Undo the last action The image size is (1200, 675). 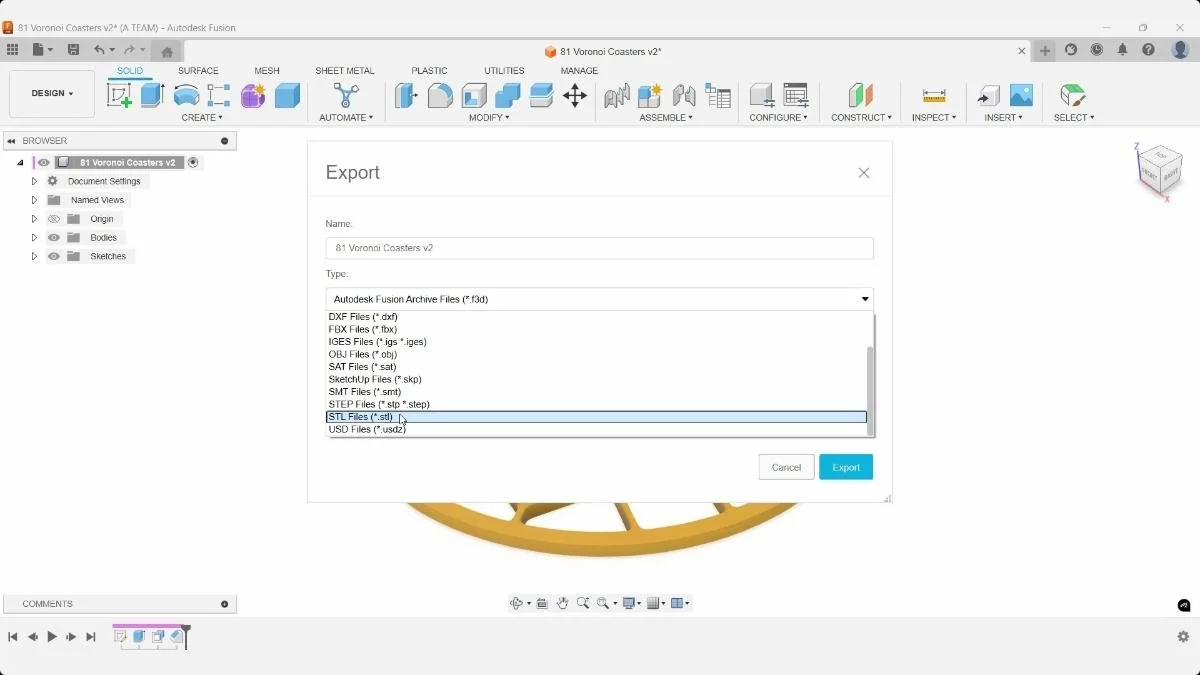[x=99, y=50]
